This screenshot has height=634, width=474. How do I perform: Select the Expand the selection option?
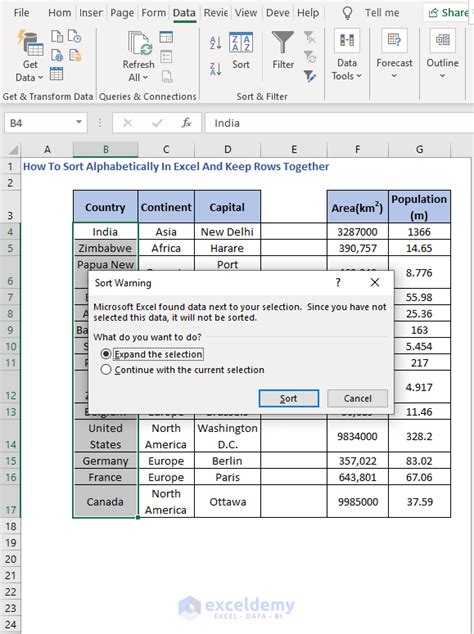(152, 354)
